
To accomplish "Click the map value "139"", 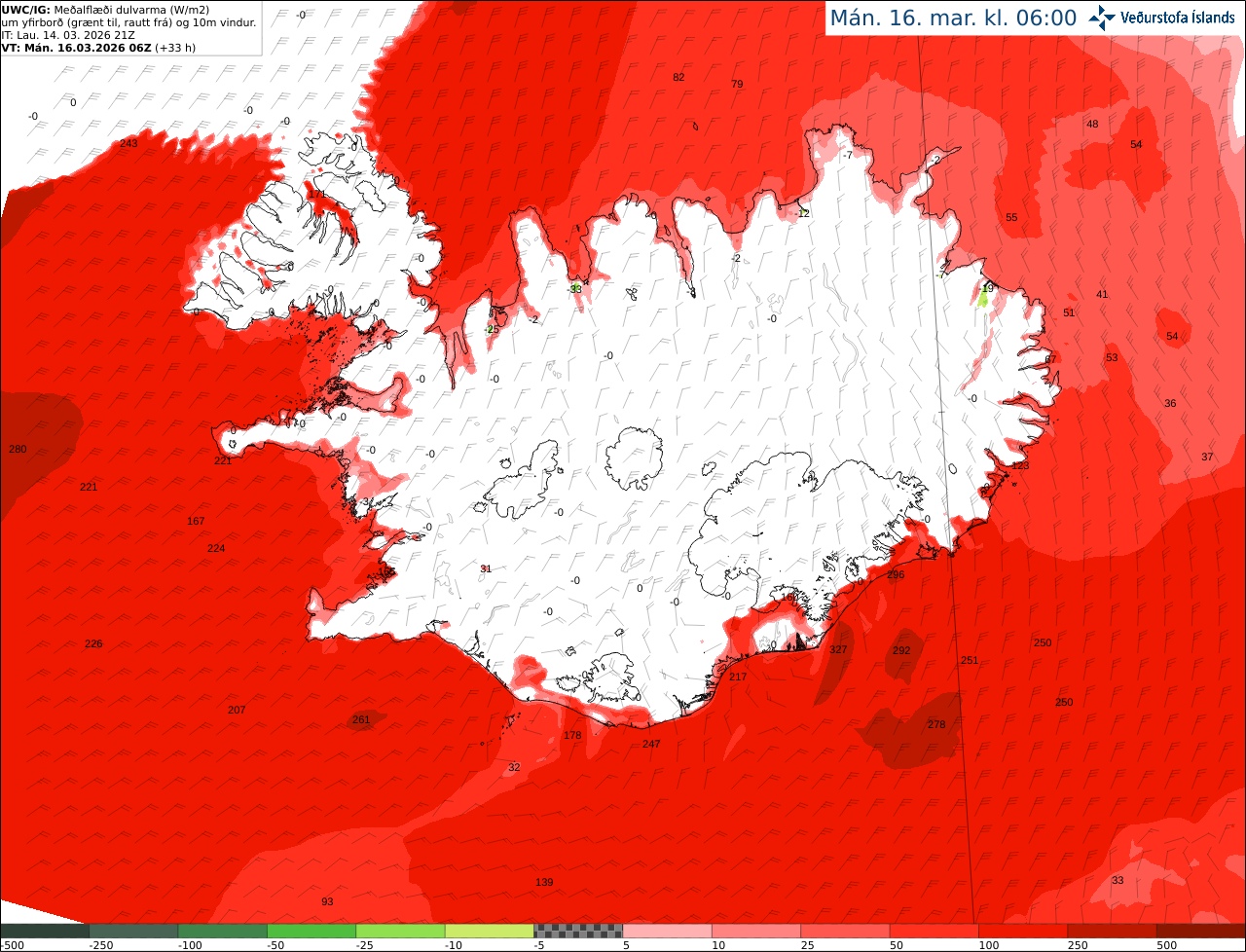I will [x=544, y=882].
